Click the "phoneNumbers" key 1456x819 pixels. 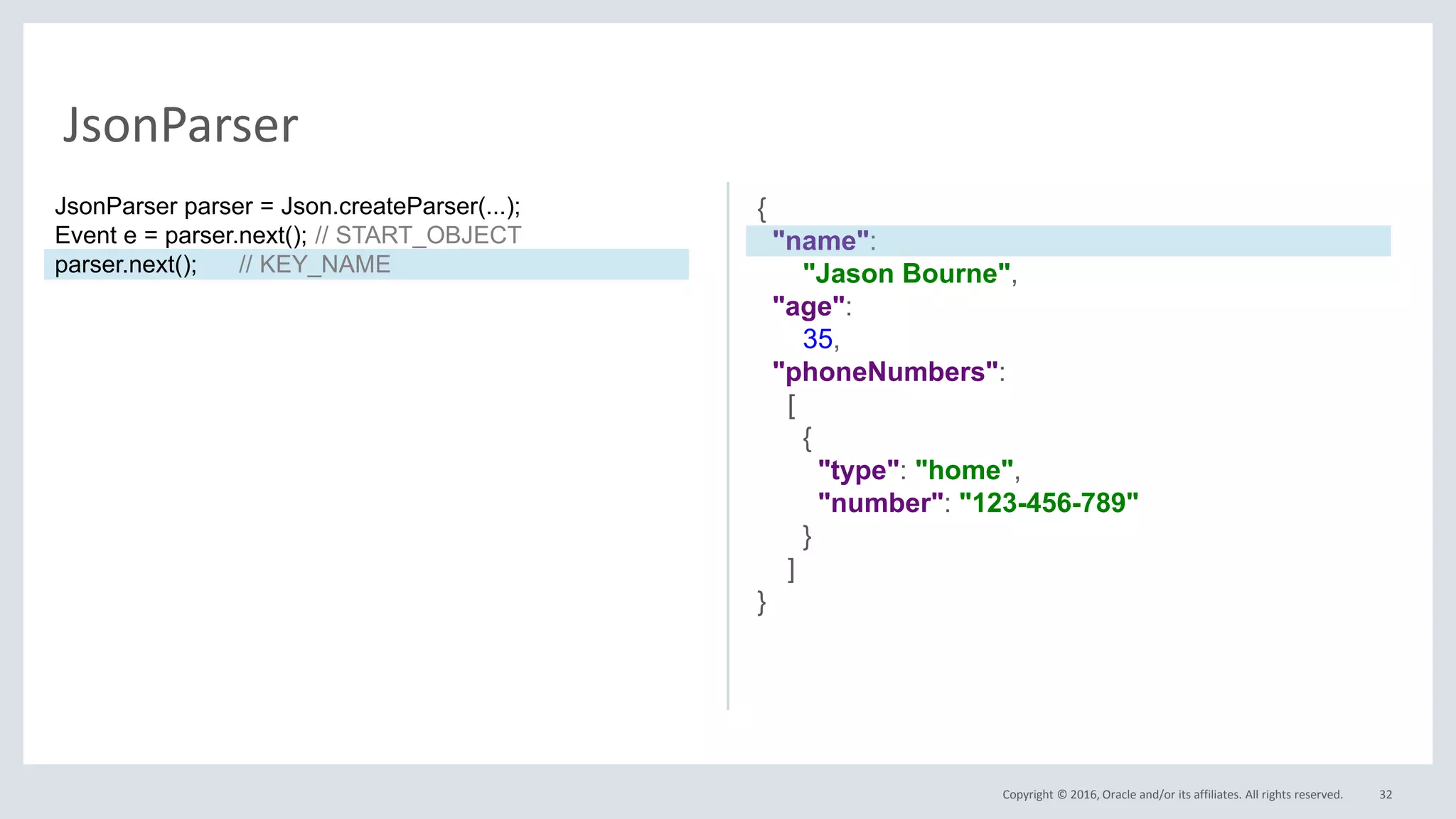[x=885, y=372]
